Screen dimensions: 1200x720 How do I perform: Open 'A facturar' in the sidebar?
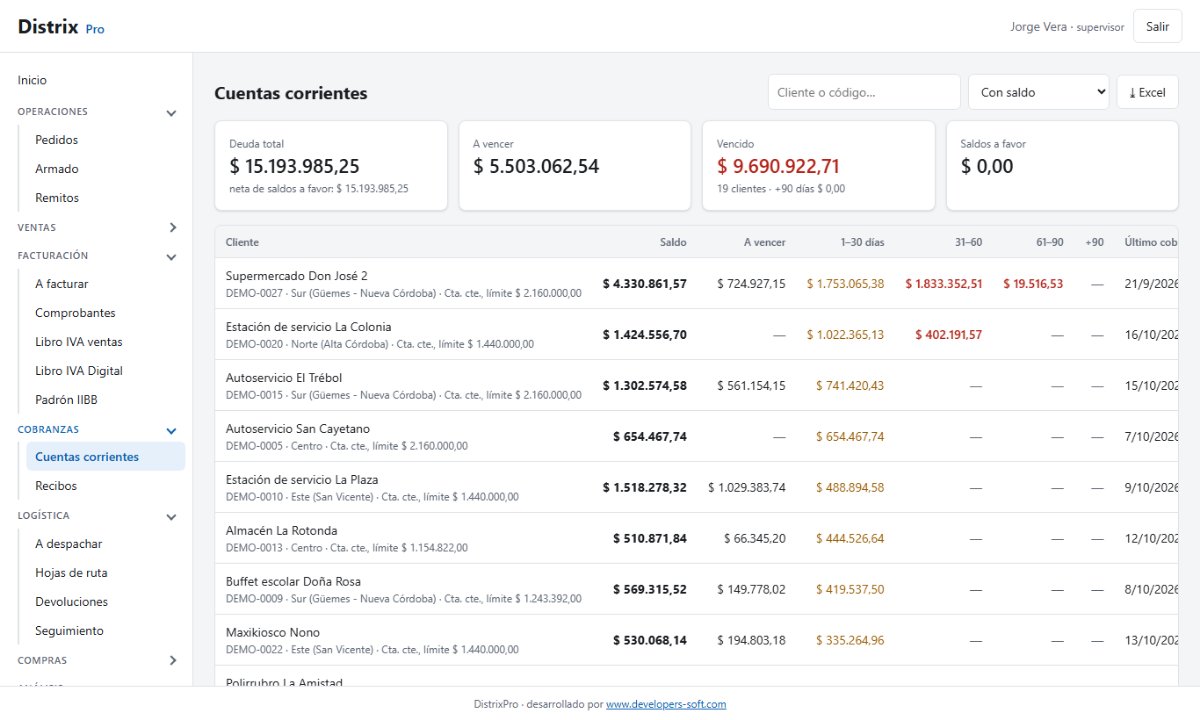point(105,284)
